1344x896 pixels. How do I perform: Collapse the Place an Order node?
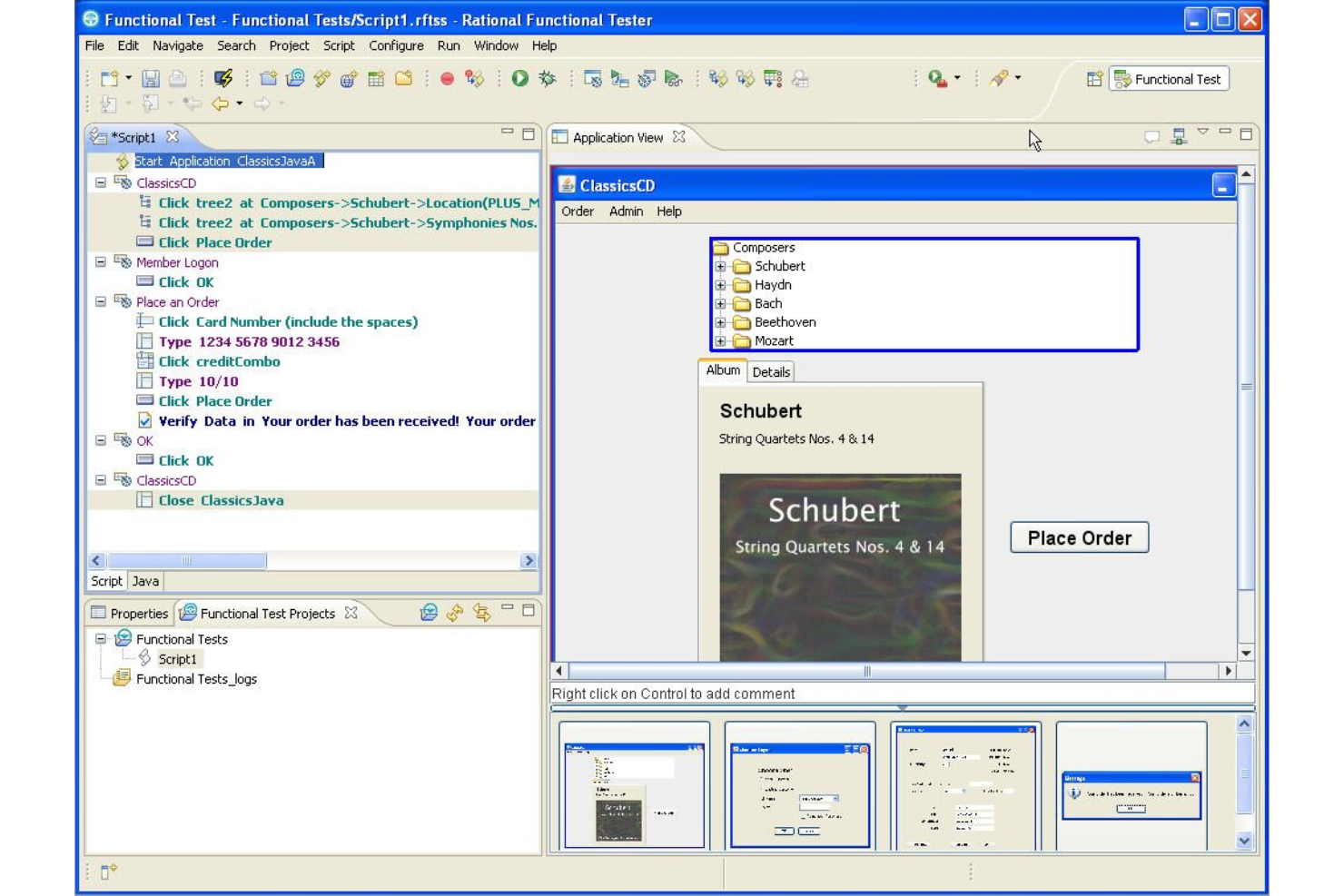pos(101,301)
